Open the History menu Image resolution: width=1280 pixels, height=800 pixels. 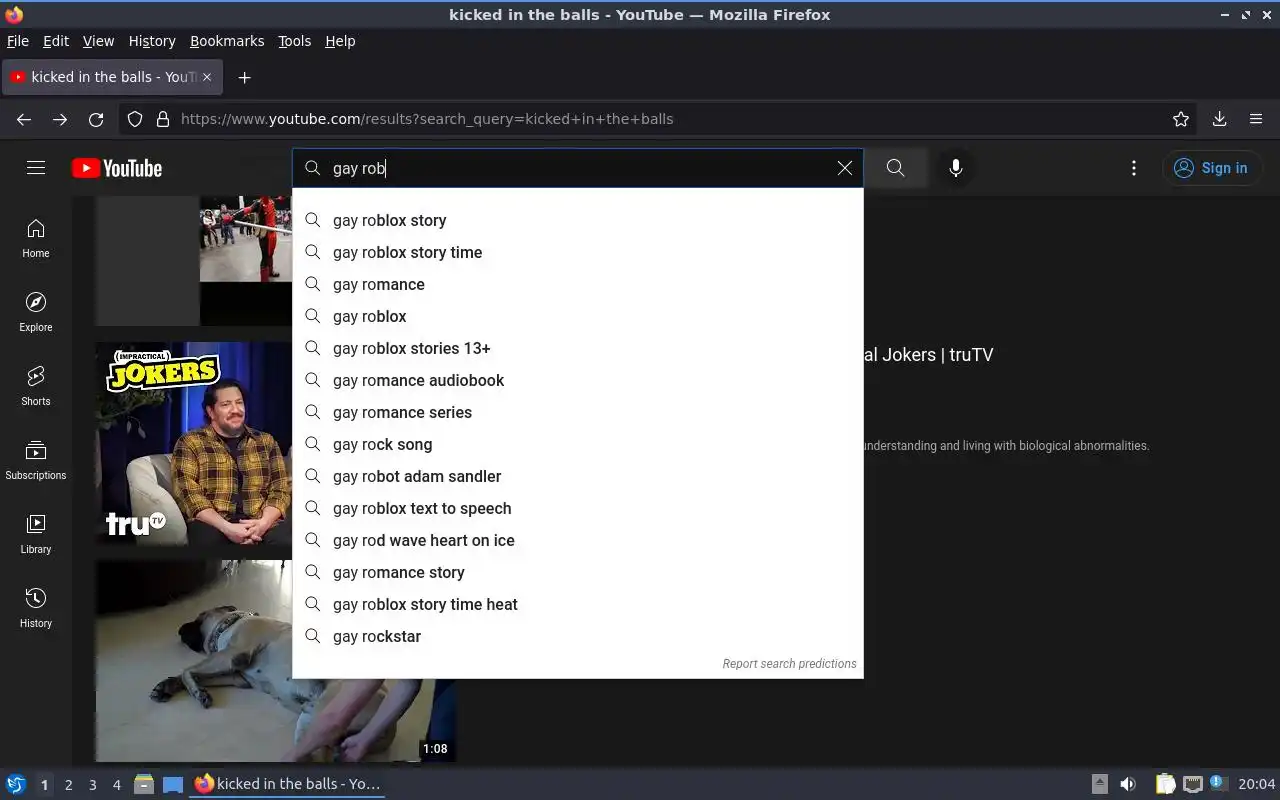(x=152, y=41)
